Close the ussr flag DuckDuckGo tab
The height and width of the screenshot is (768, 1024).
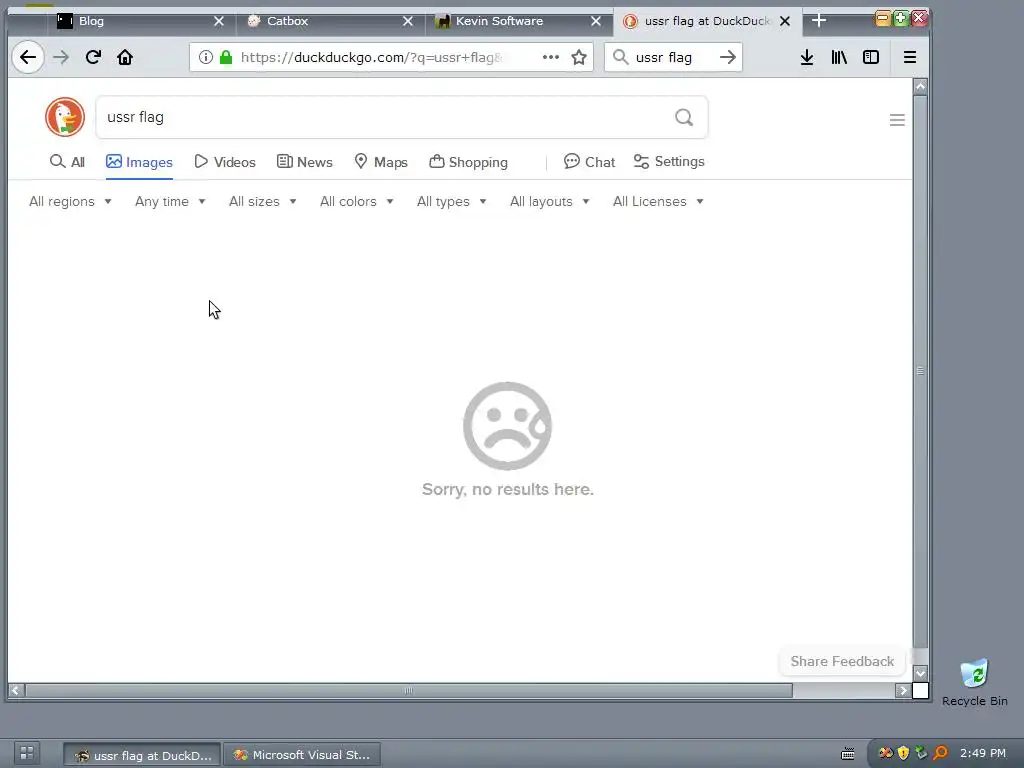[x=785, y=21]
